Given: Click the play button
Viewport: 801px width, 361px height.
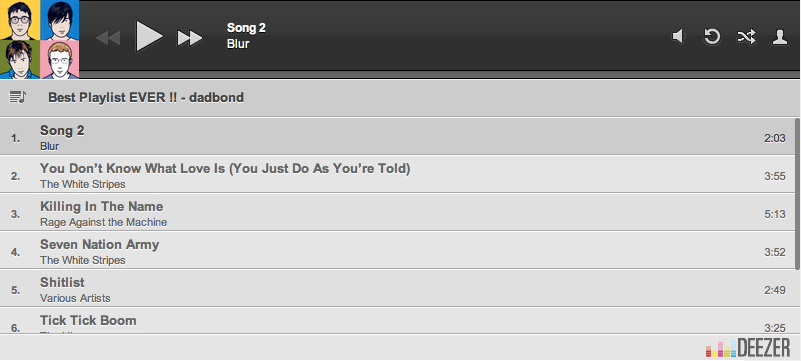Looking at the screenshot, I should (149, 36).
